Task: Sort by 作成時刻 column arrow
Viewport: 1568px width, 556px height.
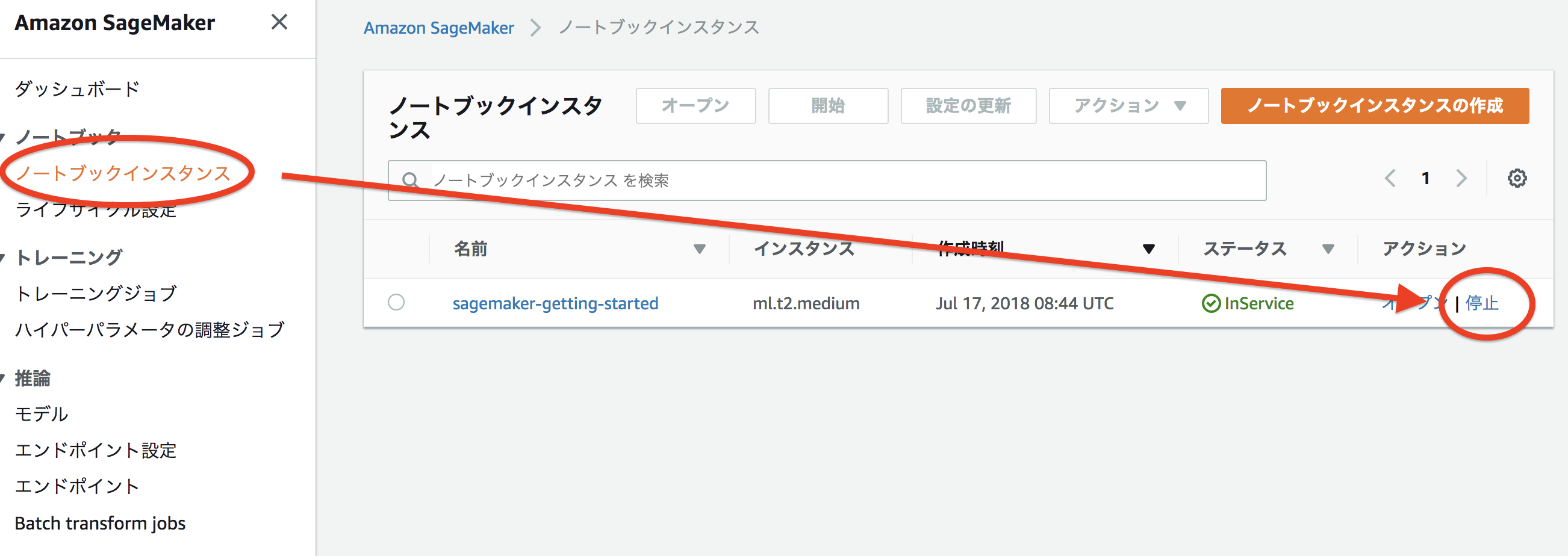Action: point(1149,249)
